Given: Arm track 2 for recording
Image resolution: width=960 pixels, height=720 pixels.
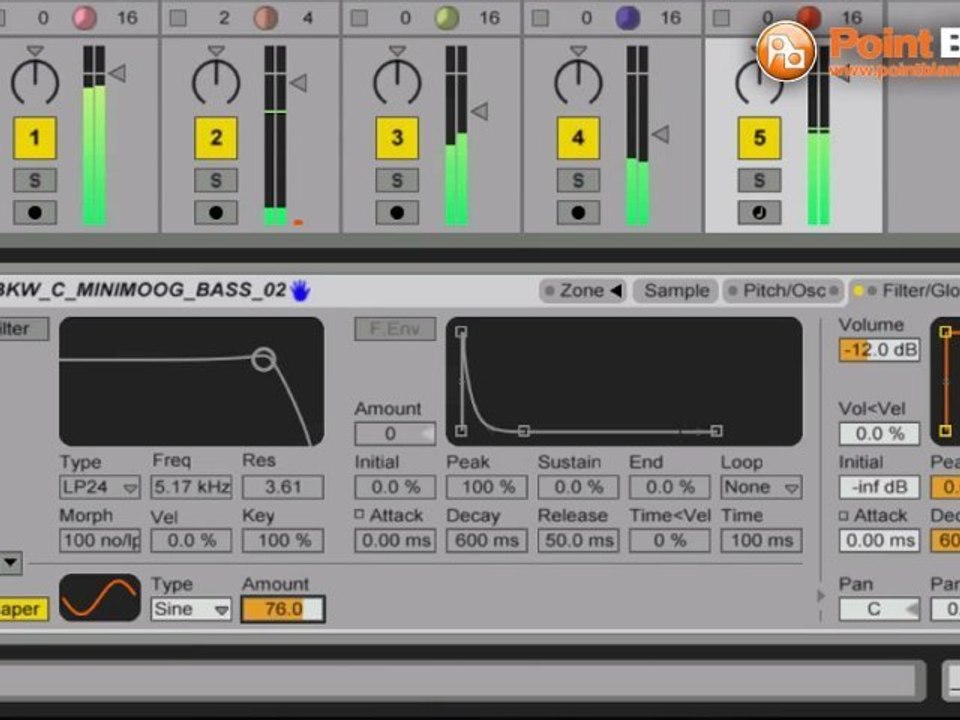Looking at the screenshot, I should pos(216,212).
